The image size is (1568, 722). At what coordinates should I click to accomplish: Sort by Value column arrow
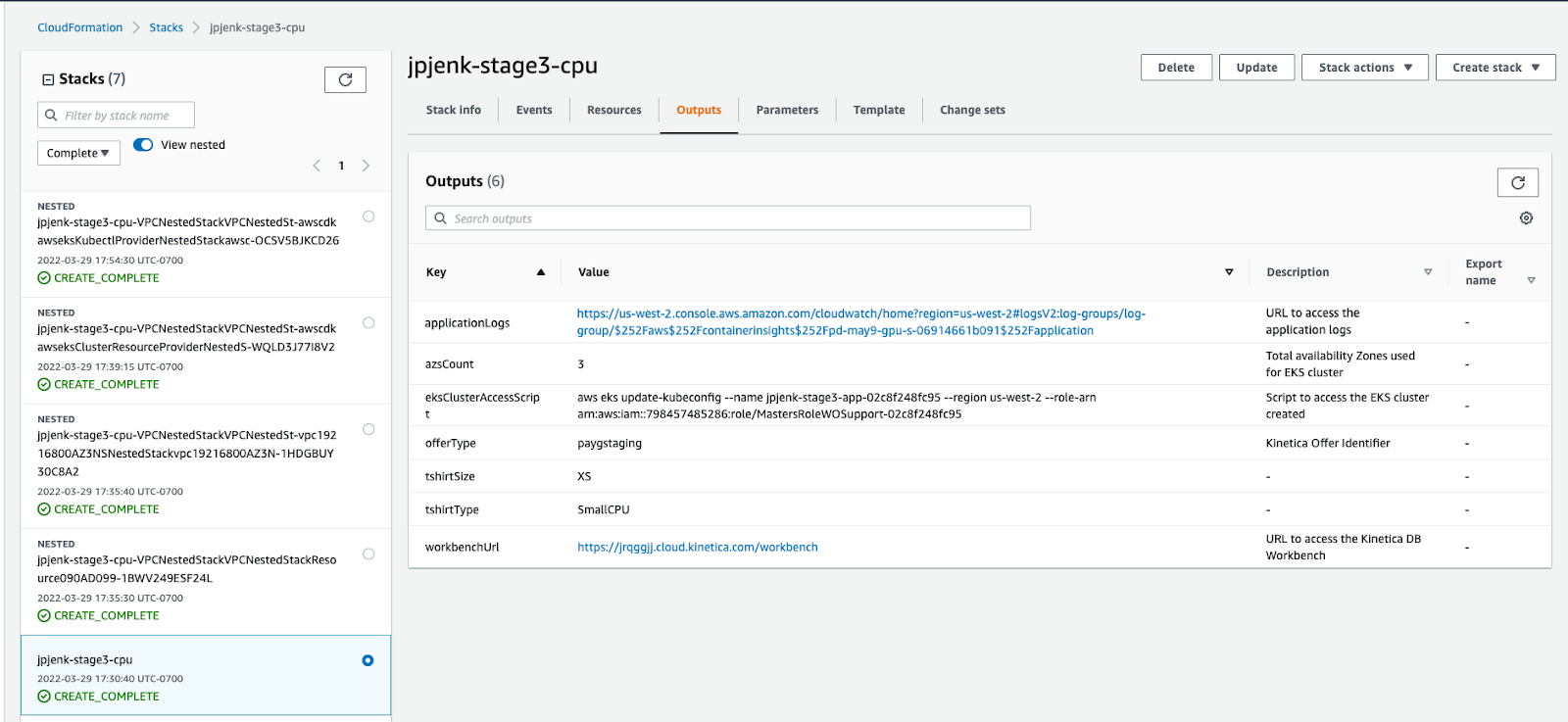[x=1229, y=272]
